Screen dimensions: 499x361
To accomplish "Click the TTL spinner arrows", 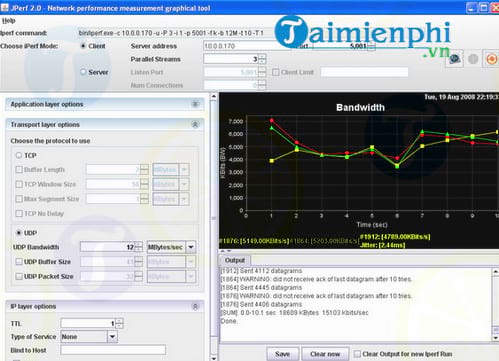I will pos(120,323).
